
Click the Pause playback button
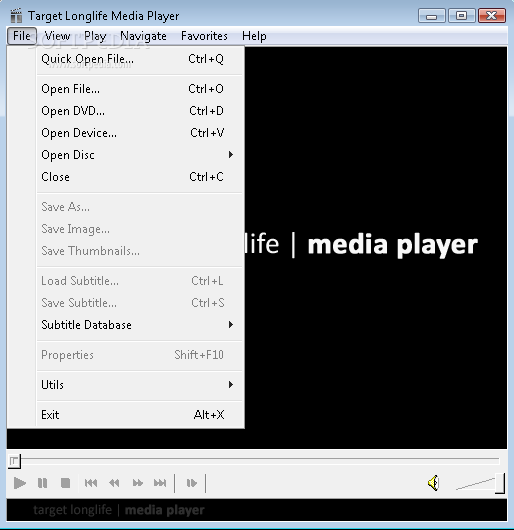(x=43, y=483)
